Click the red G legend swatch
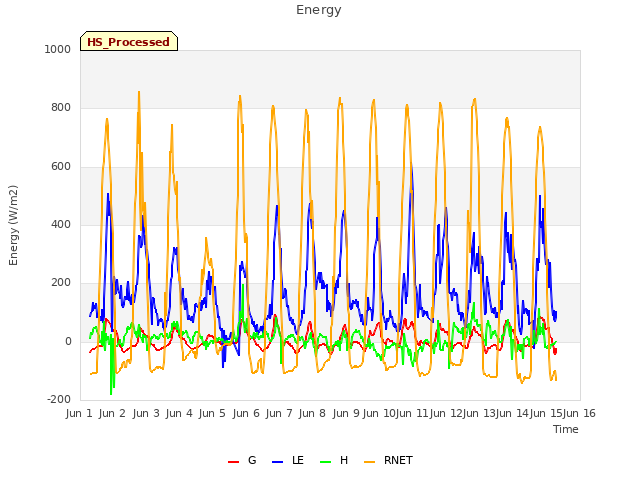 pyautogui.click(x=233, y=462)
